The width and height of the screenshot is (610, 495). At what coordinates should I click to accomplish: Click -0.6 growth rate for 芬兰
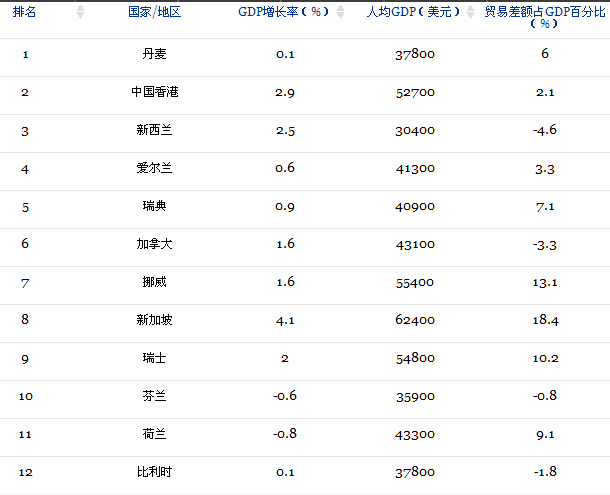click(285, 396)
